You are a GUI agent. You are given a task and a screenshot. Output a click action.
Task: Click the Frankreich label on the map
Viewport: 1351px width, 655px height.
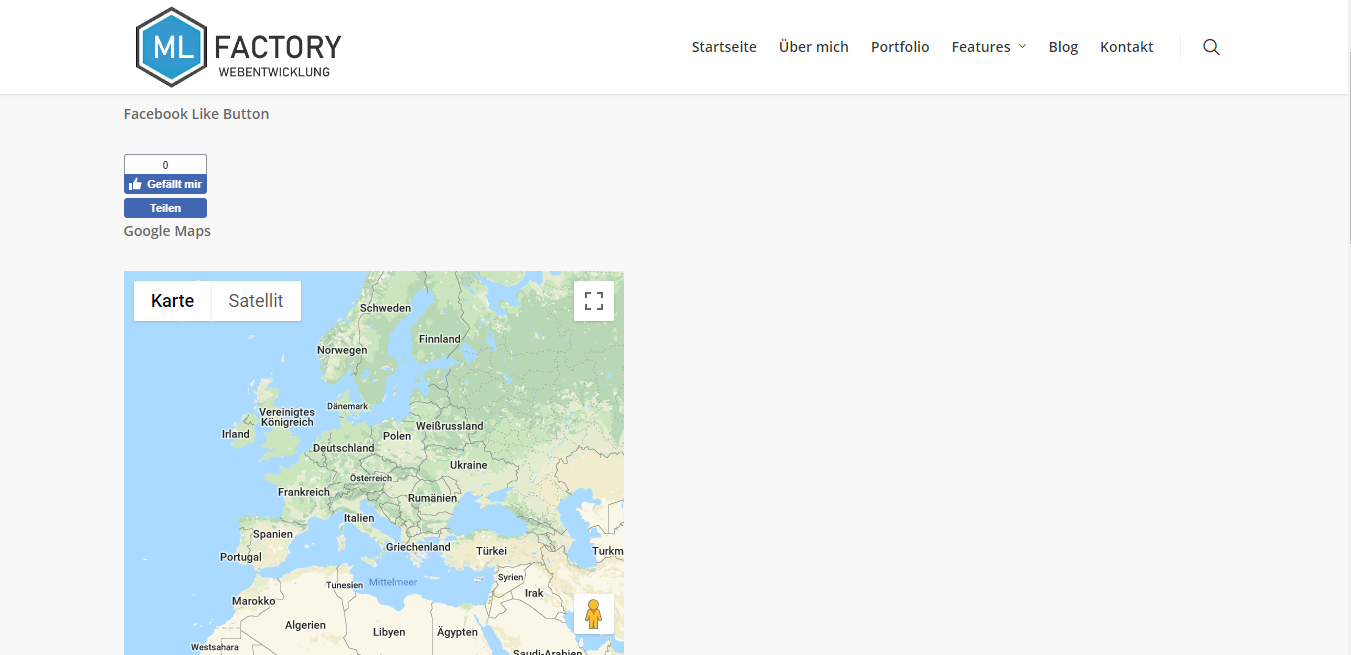tap(304, 492)
